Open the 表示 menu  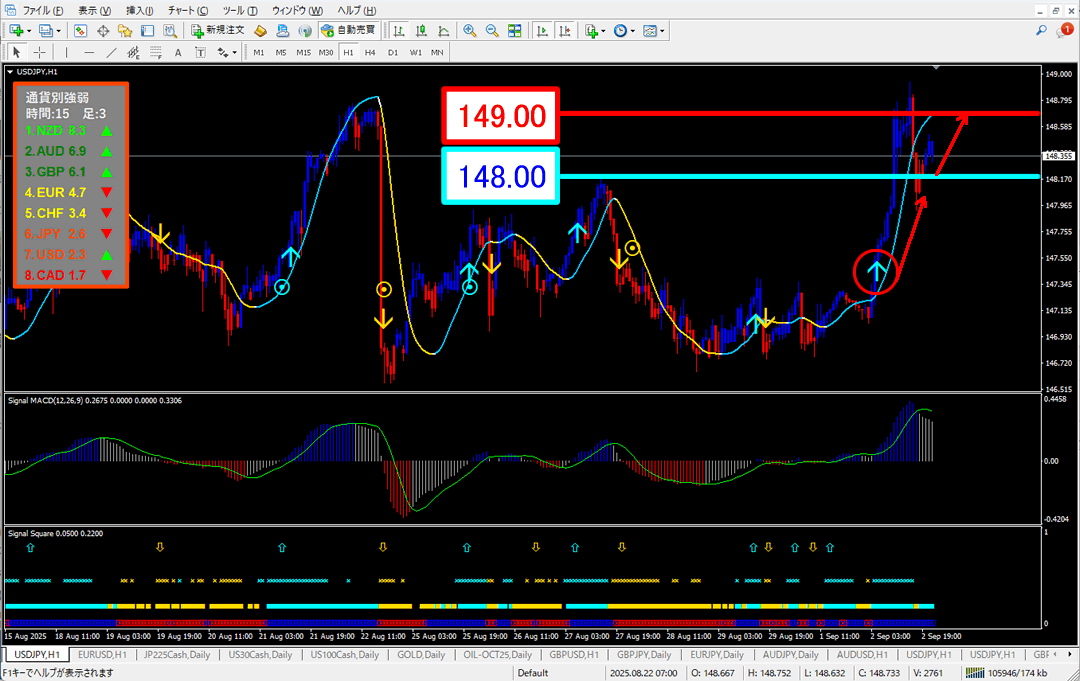pyautogui.click(x=94, y=10)
